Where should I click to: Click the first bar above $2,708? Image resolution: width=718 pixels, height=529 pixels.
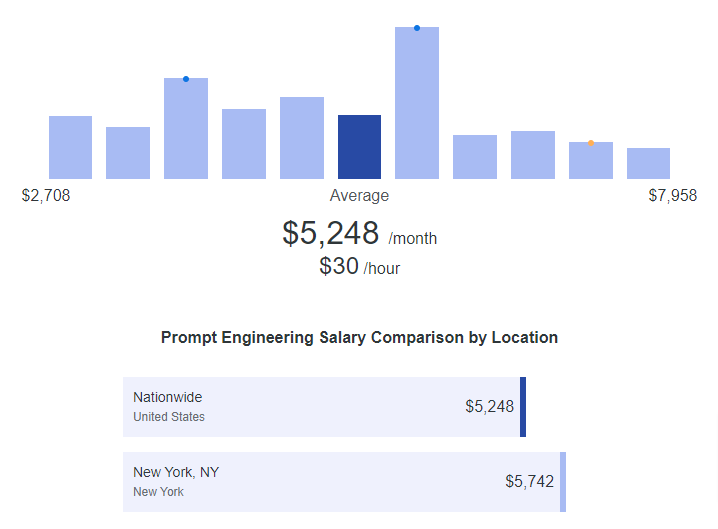coord(71,147)
